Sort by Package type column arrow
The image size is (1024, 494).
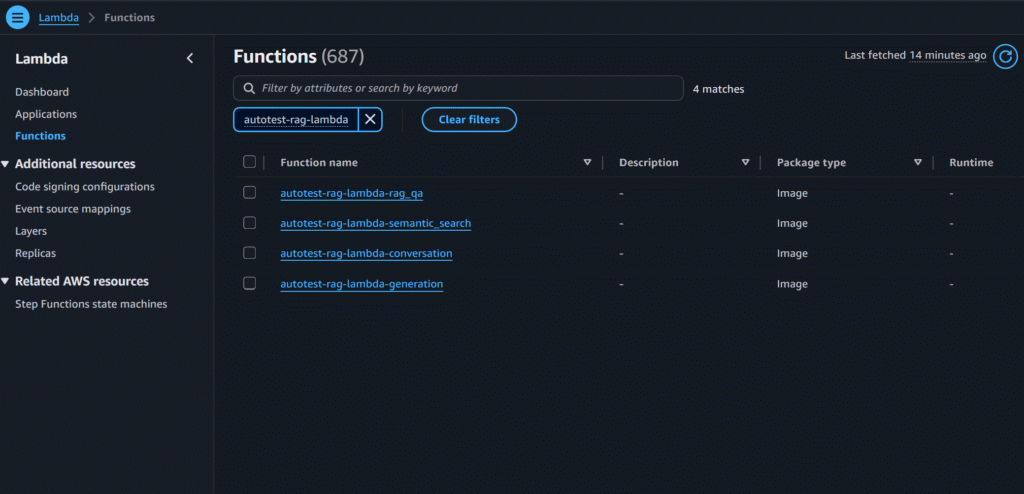(x=917, y=162)
